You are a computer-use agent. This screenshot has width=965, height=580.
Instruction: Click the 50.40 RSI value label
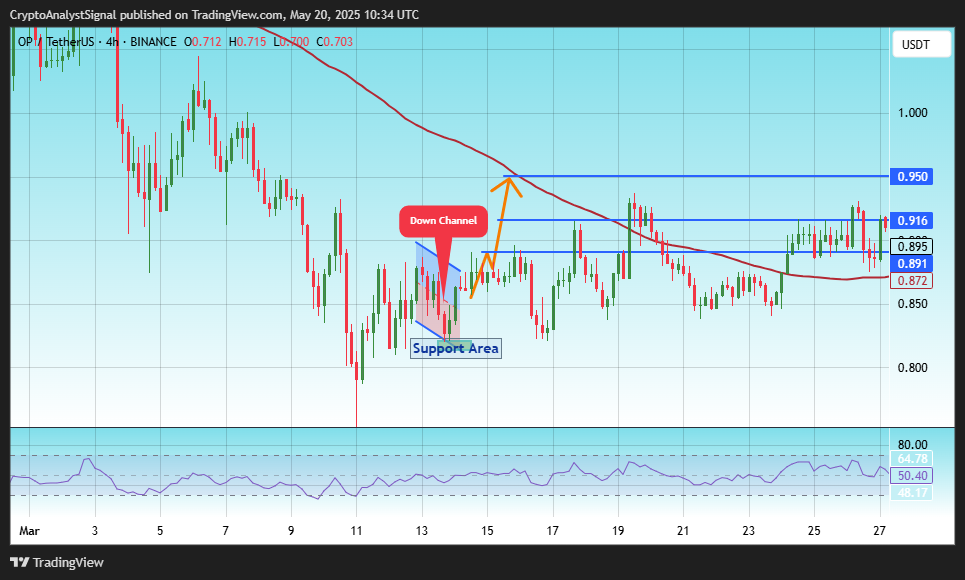point(911,475)
